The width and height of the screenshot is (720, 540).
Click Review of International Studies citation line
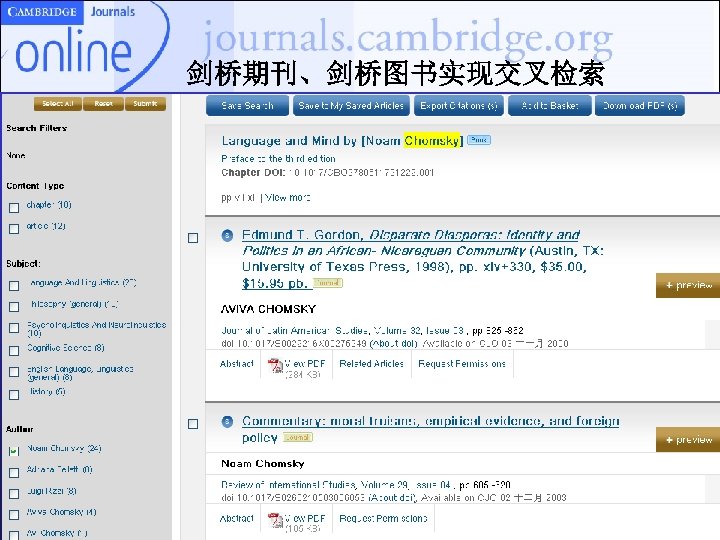[x=366, y=485]
